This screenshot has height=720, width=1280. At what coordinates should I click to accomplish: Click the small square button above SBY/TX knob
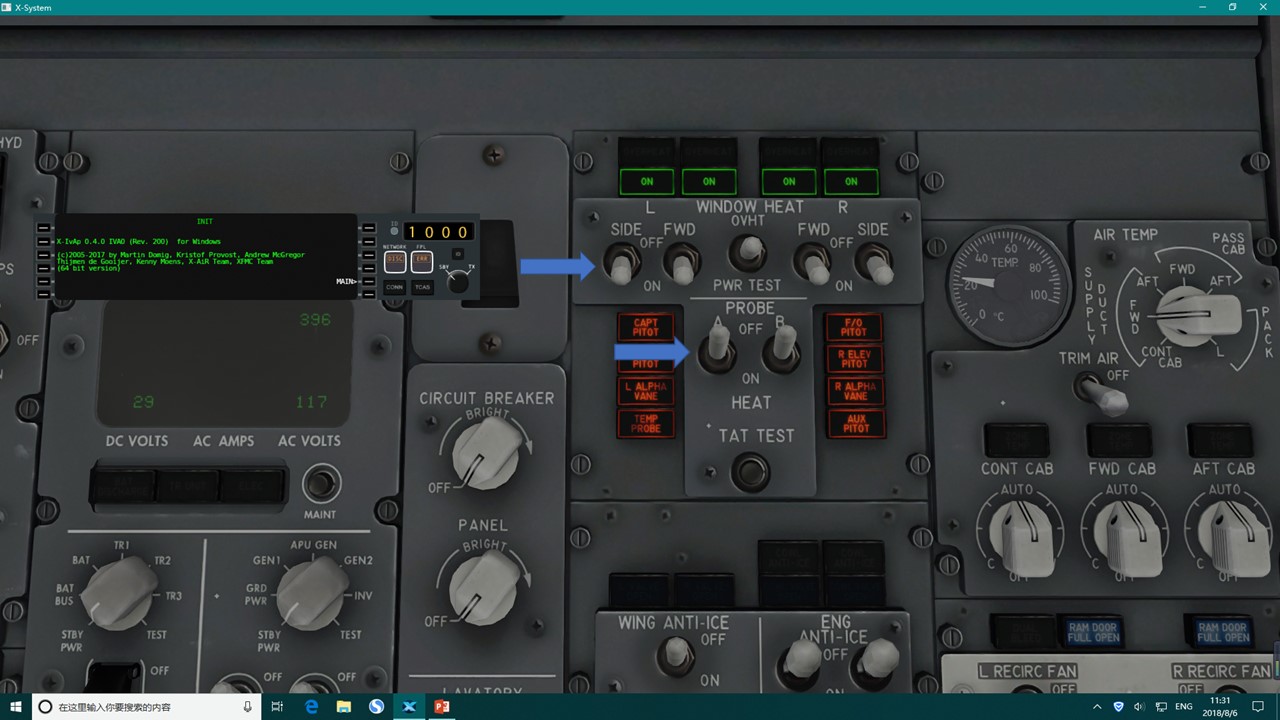pyautogui.click(x=458, y=254)
